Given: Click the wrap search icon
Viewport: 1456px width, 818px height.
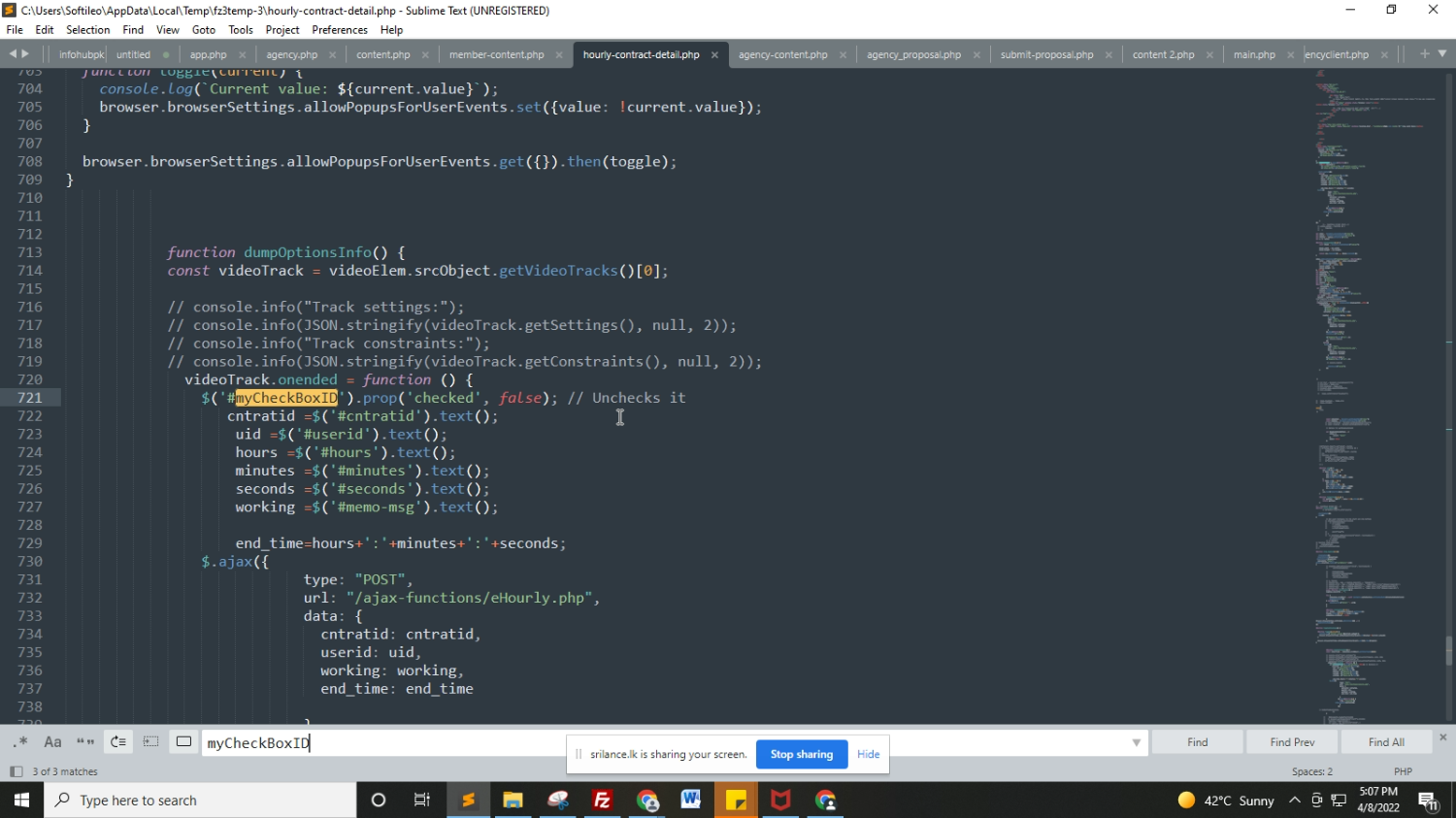Looking at the screenshot, I should [118, 742].
